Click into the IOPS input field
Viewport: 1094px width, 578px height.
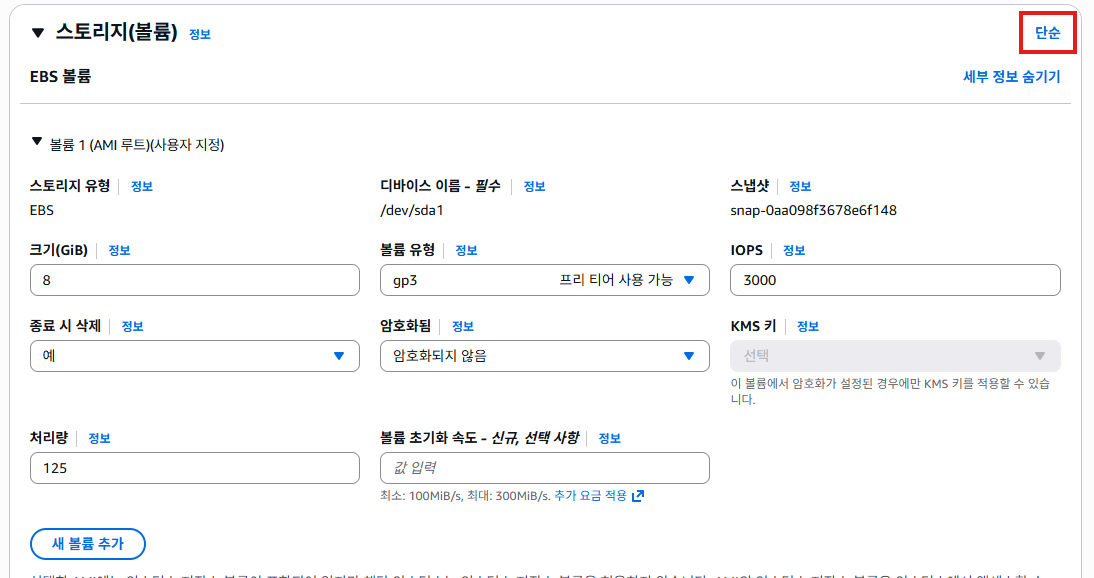[x=895, y=281]
